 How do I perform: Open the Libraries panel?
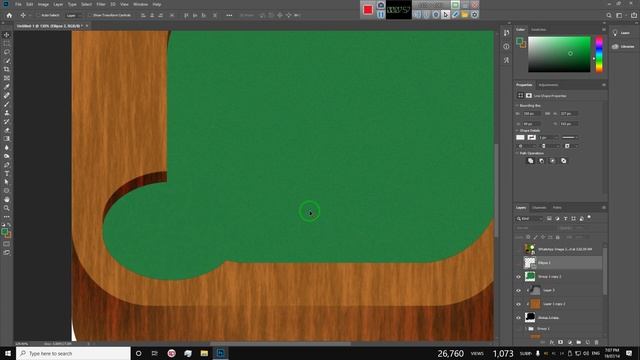623,47
